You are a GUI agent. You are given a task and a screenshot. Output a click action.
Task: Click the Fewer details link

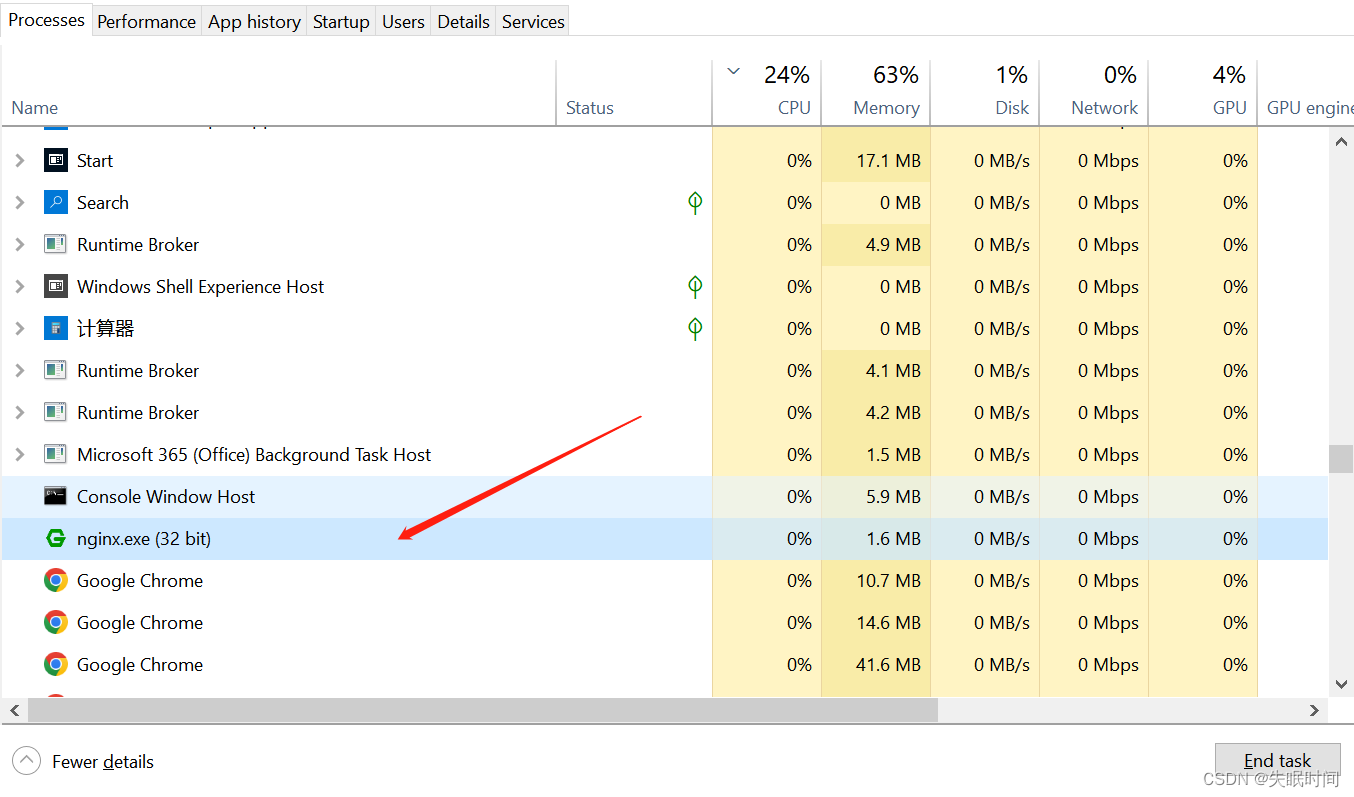103,762
